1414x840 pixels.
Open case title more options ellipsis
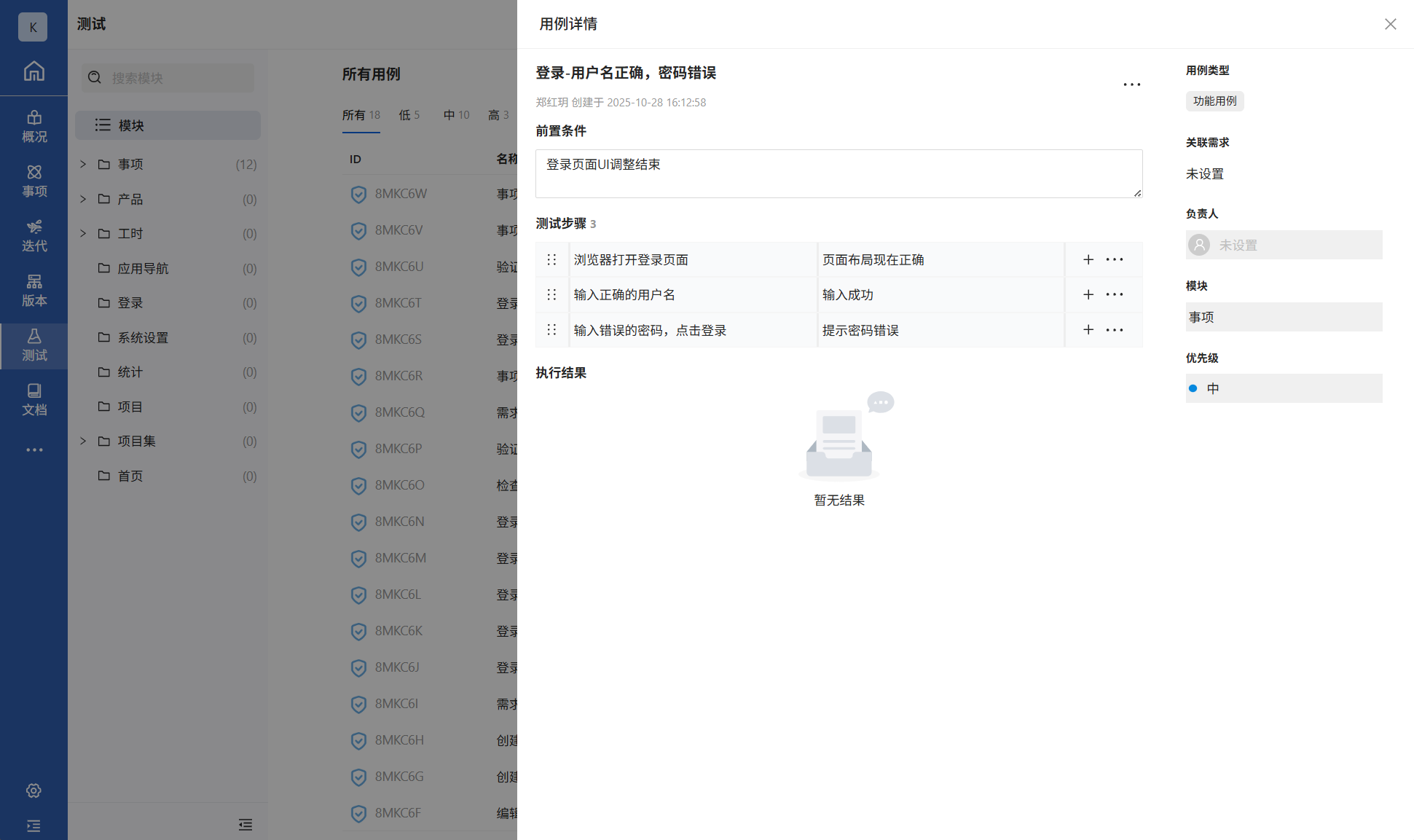point(1131,85)
